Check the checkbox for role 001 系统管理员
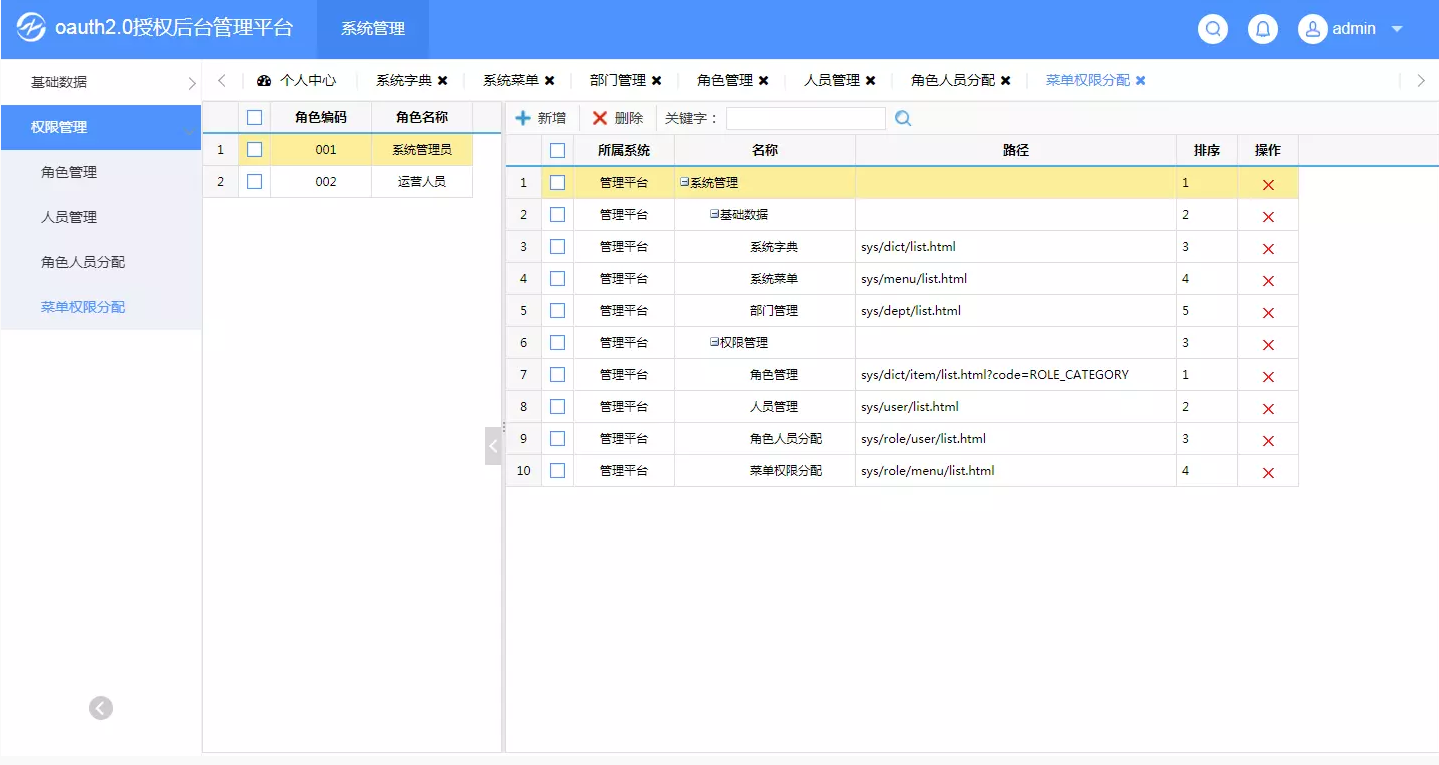 (254, 150)
